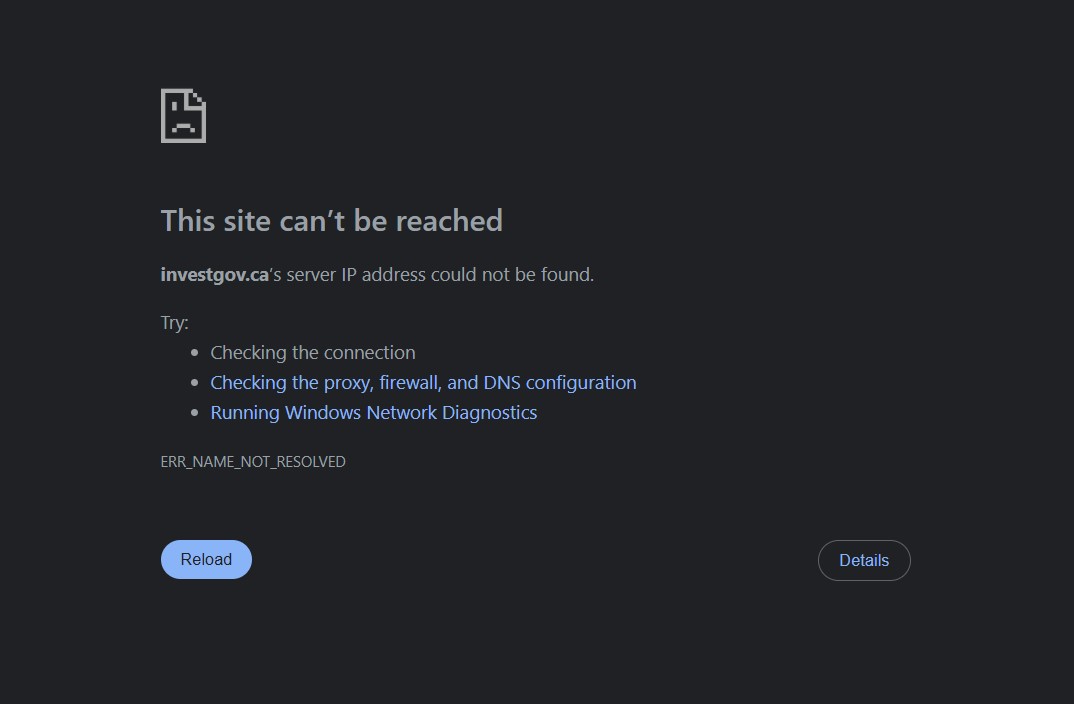Click the "Checking the connection" suggestion text
The image size is (1074, 704).
point(313,352)
